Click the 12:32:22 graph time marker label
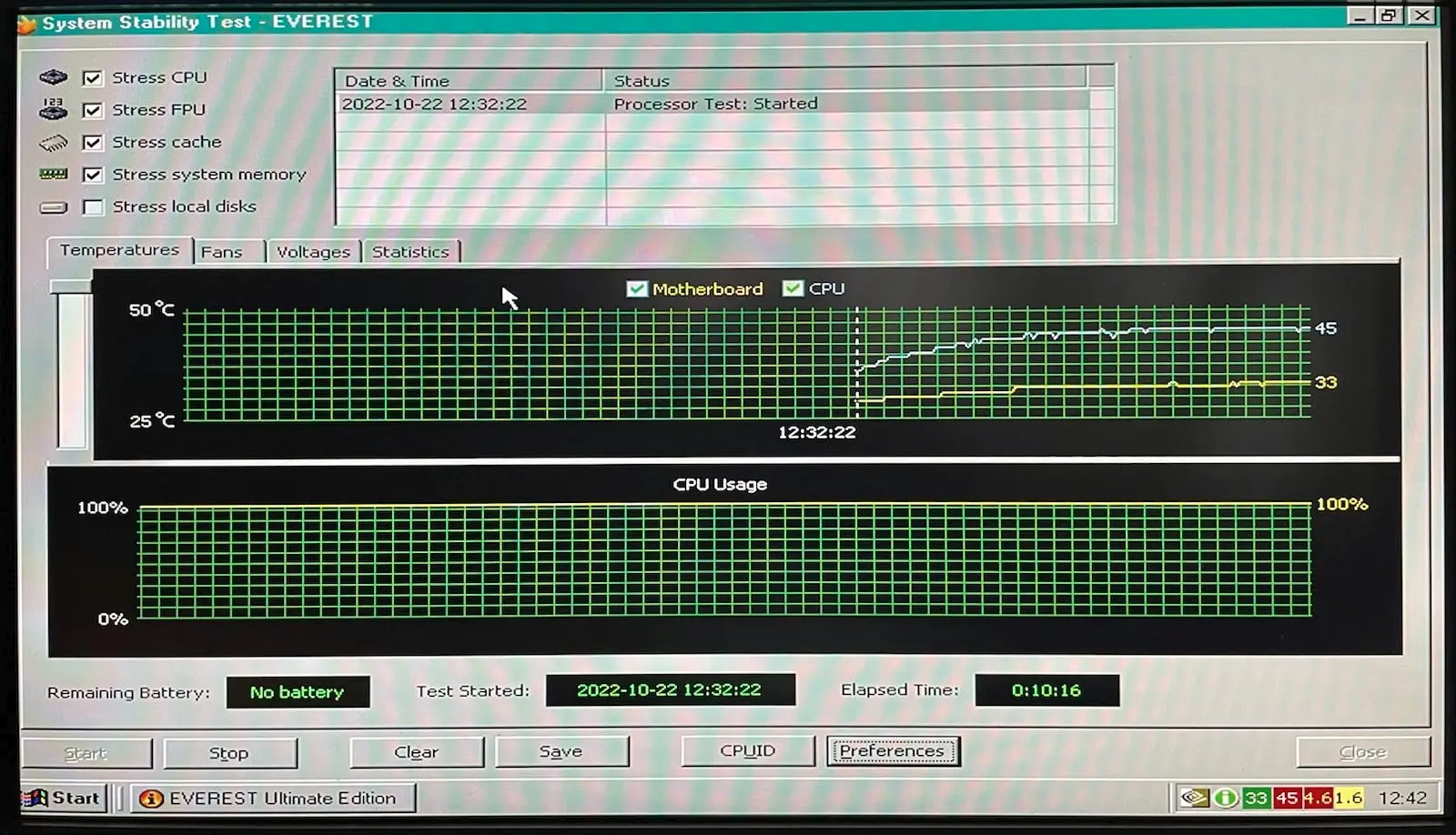This screenshot has width=1456, height=835. (817, 432)
